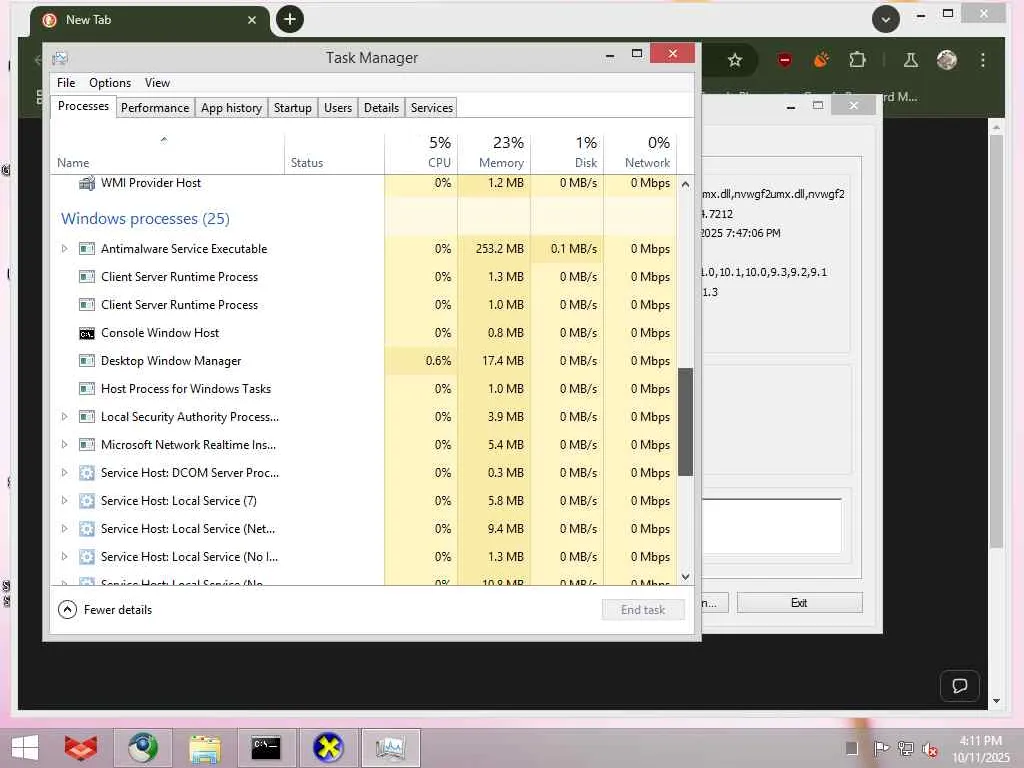Sort by Memory column header
The image size is (1024, 768).
494,154
